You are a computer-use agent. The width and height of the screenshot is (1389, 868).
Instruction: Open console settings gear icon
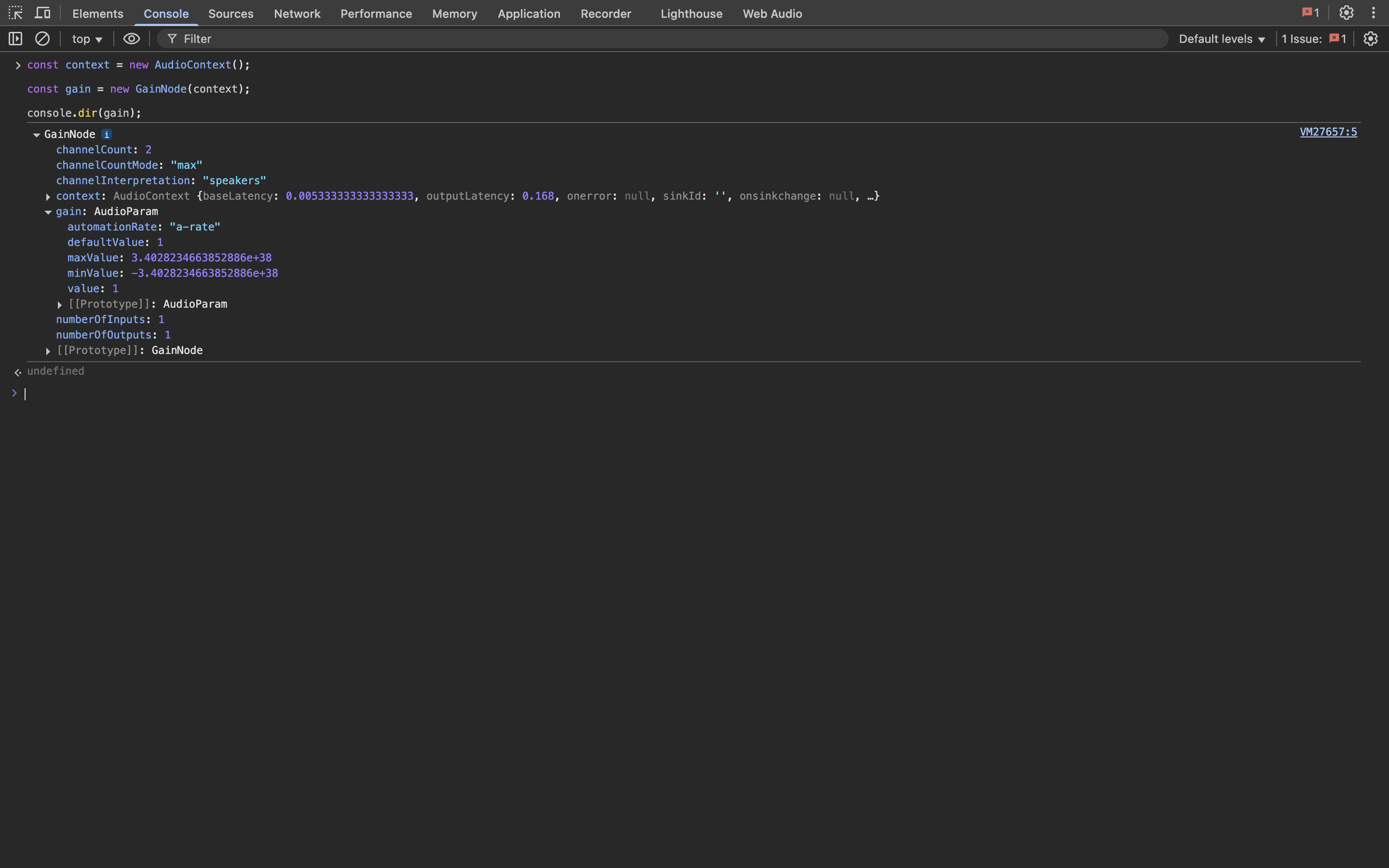tap(1371, 39)
